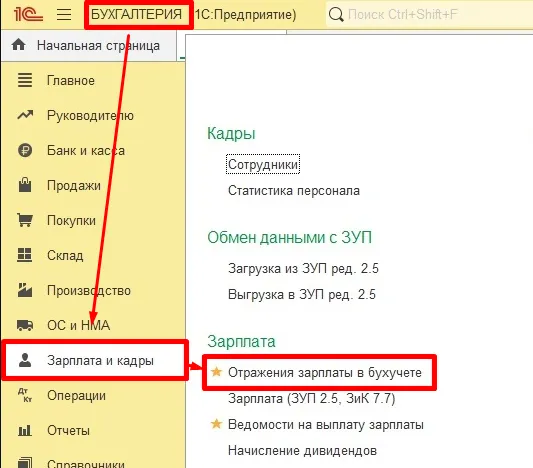Click the search magnifier icon
This screenshot has height=468, width=533.
336,14
